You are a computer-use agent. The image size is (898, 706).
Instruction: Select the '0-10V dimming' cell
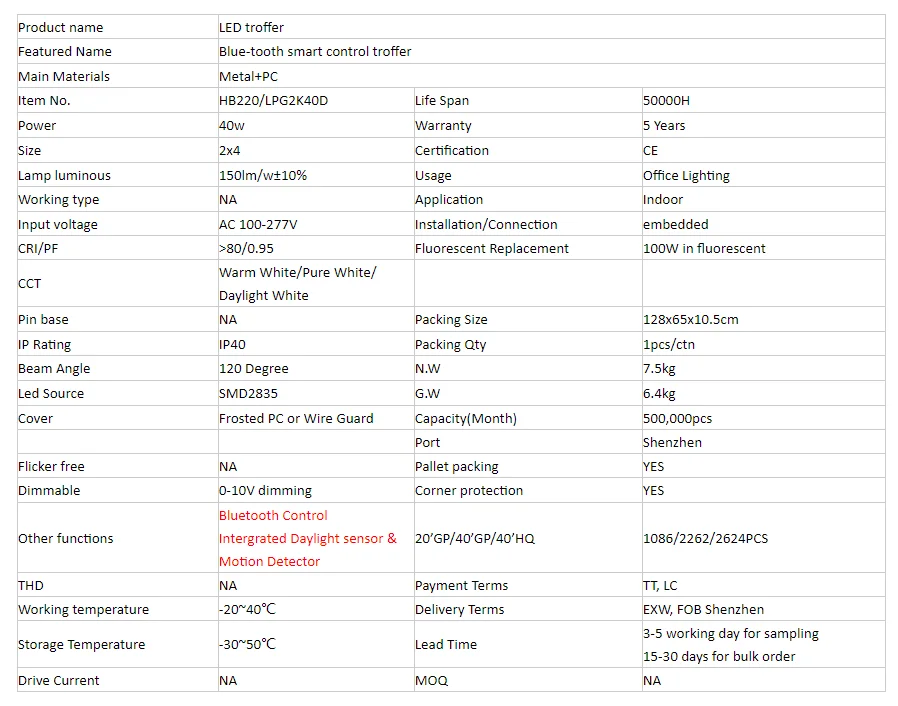coord(265,491)
